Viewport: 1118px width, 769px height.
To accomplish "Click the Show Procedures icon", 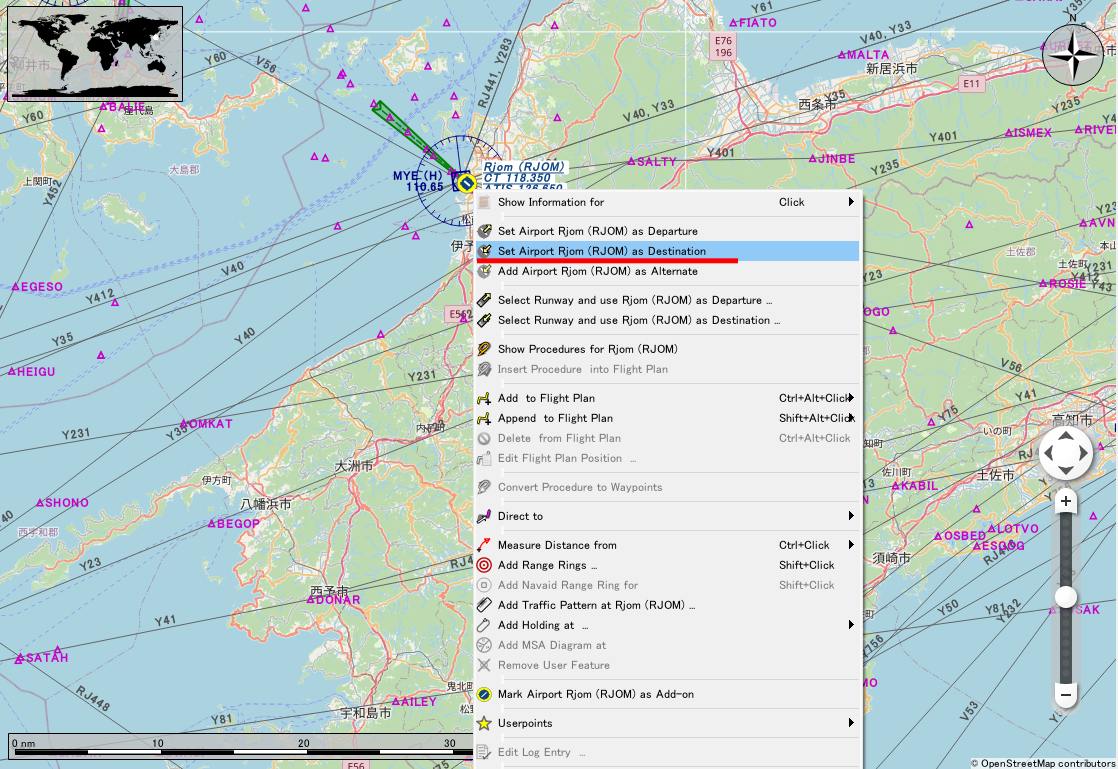I will tap(484, 349).
